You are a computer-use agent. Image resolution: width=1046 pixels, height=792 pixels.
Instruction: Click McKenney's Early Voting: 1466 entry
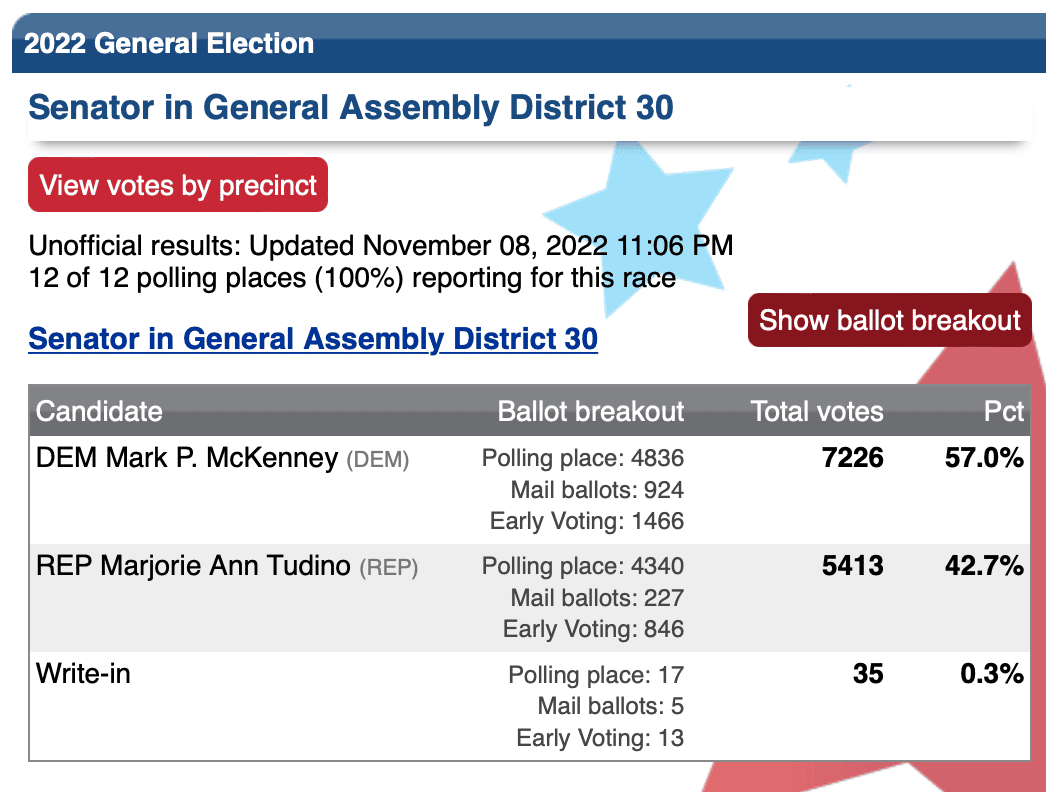pyautogui.click(x=587, y=521)
